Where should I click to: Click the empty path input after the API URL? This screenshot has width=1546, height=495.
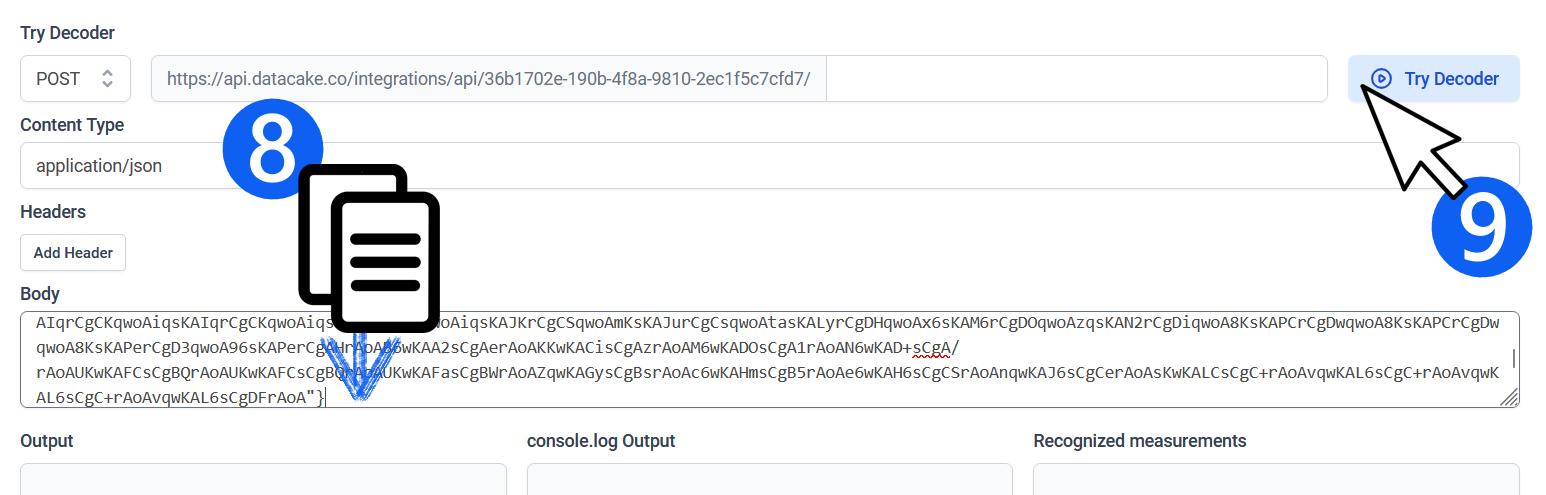[1077, 78]
